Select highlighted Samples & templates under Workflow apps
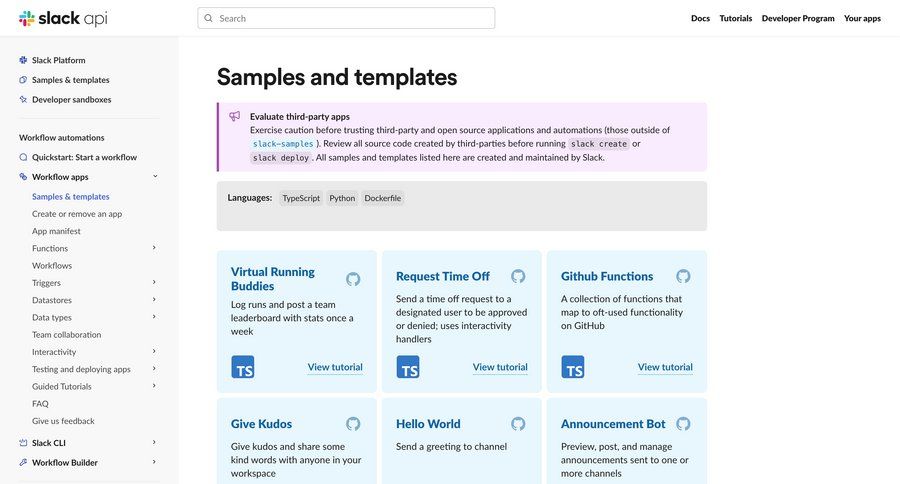900x484 pixels. [x=71, y=196]
